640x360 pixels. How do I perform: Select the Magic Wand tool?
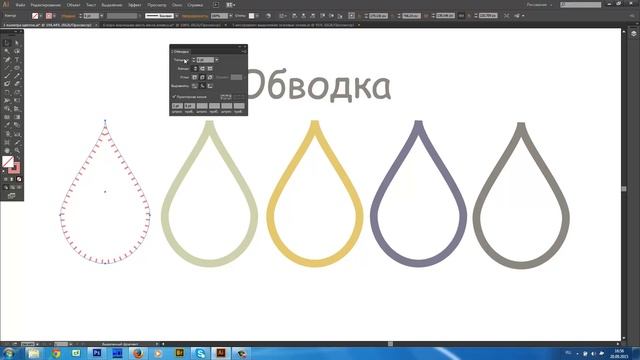click(x=7, y=51)
